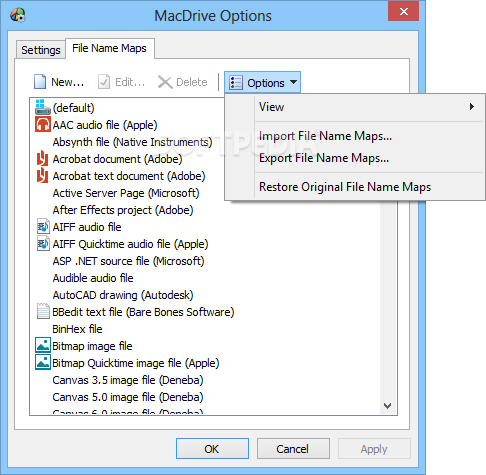The image size is (486, 475).
Task: Select the AIFF audio file entry
Action: click(x=87, y=227)
